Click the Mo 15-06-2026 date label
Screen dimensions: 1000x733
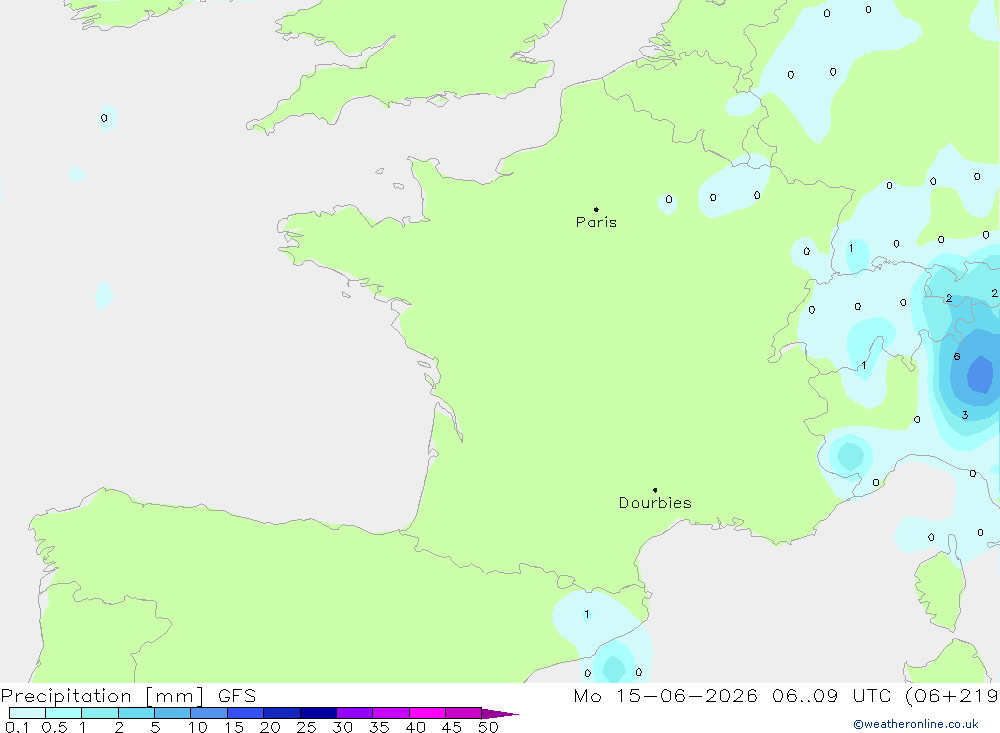tap(665, 695)
